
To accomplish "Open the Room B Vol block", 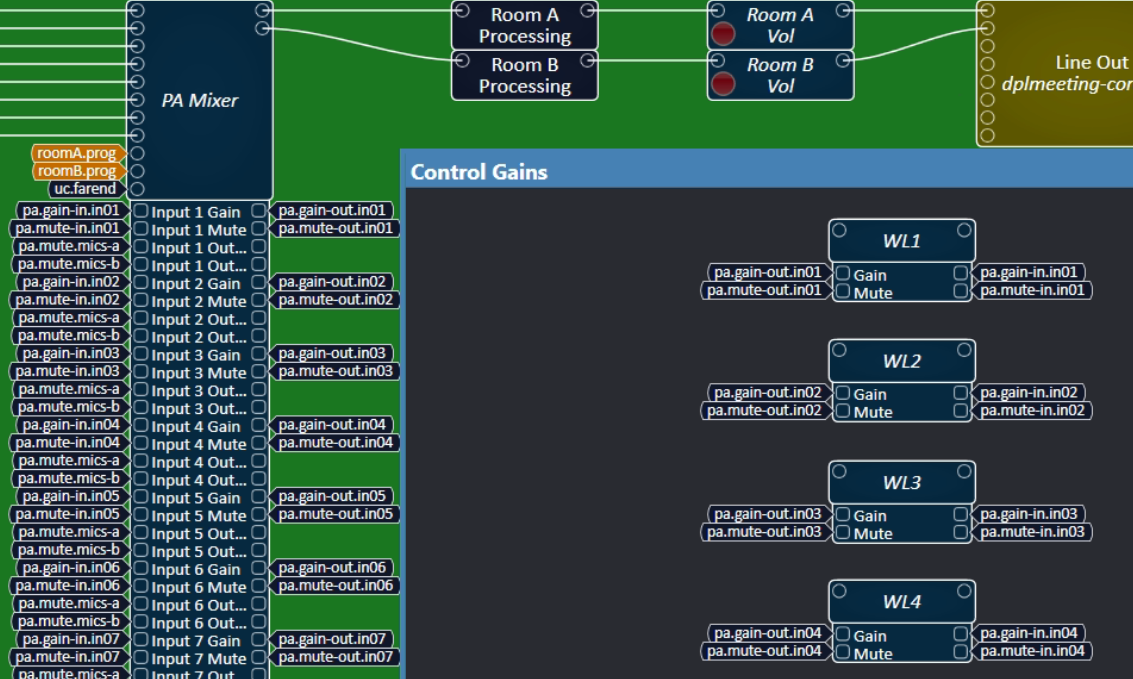I will pyautogui.click(x=790, y=75).
